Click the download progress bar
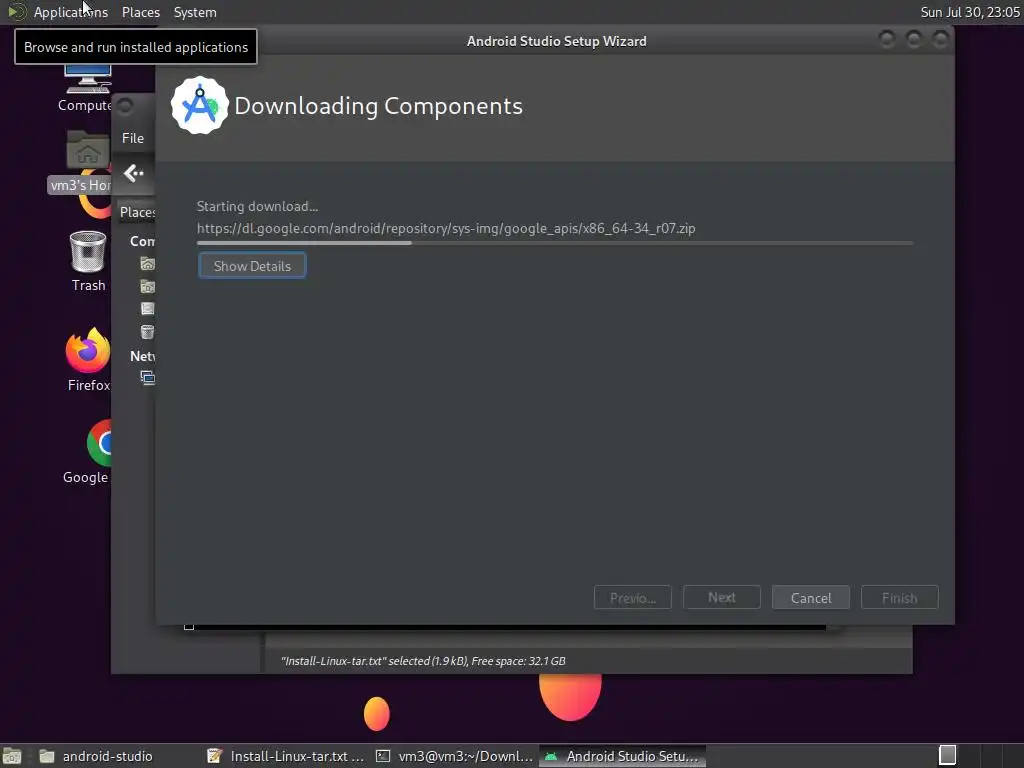The width and height of the screenshot is (1024, 768). point(554,243)
